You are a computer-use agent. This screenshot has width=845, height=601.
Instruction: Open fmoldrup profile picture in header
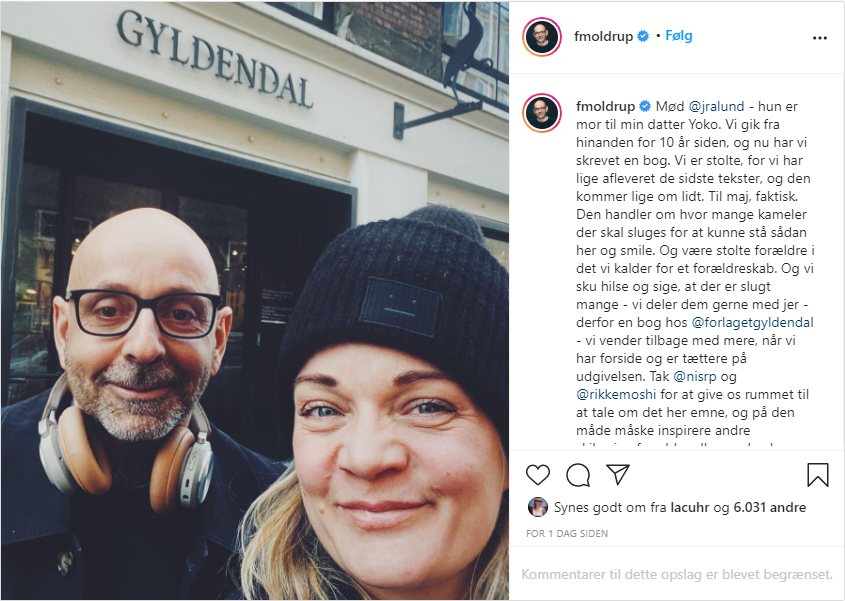coord(542,37)
